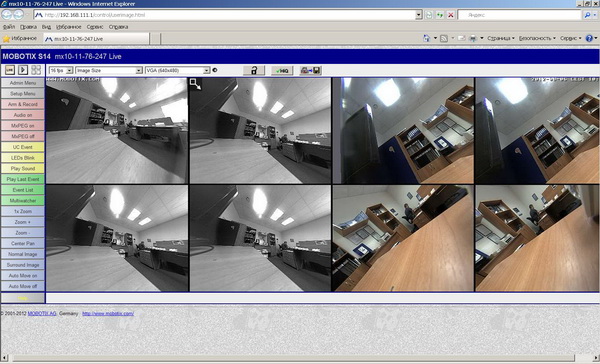Open the Справка menu

(118, 27)
